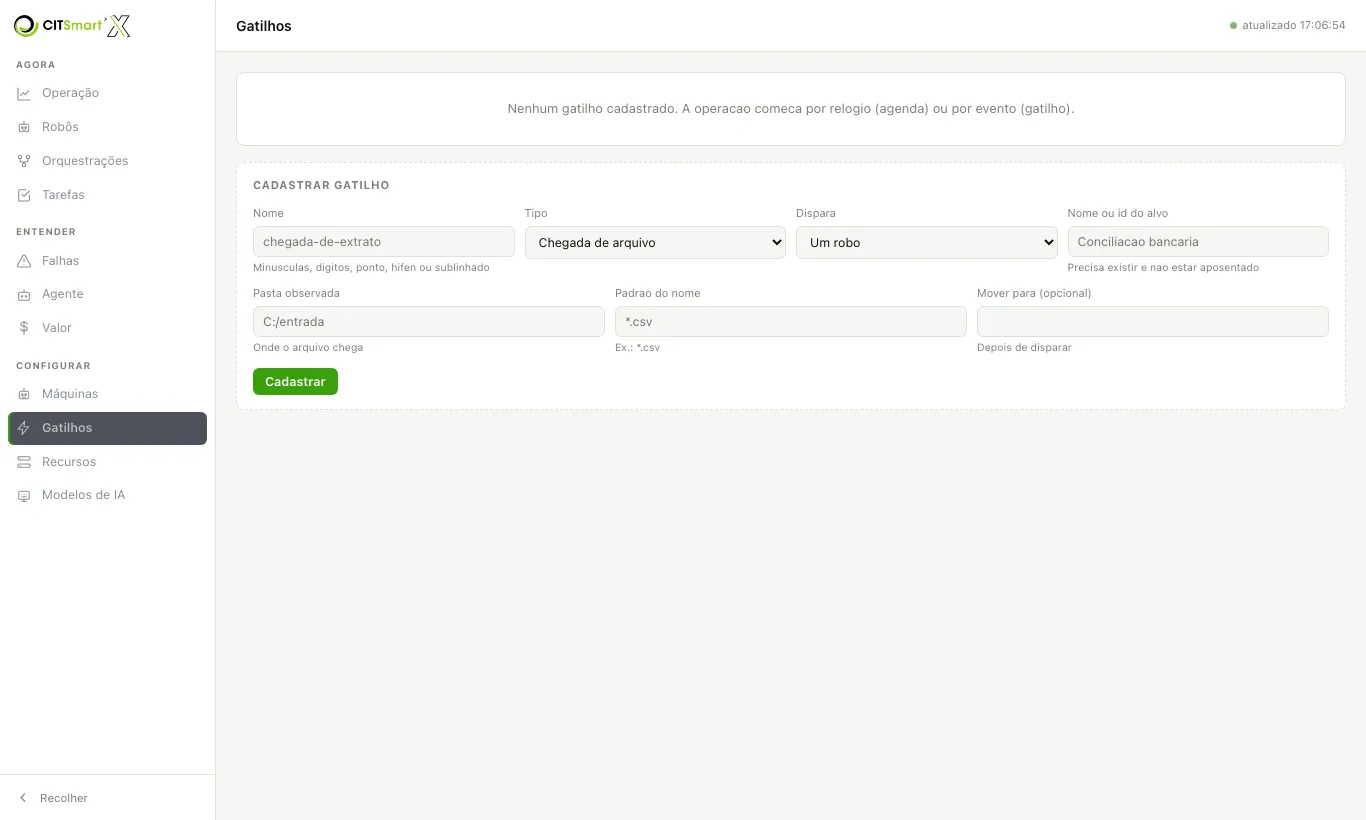Open the Tipo dropdown

pos(655,242)
